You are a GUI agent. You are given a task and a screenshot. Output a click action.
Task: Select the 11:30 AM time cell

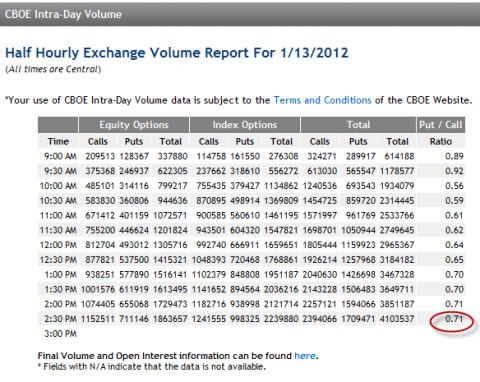point(58,230)
